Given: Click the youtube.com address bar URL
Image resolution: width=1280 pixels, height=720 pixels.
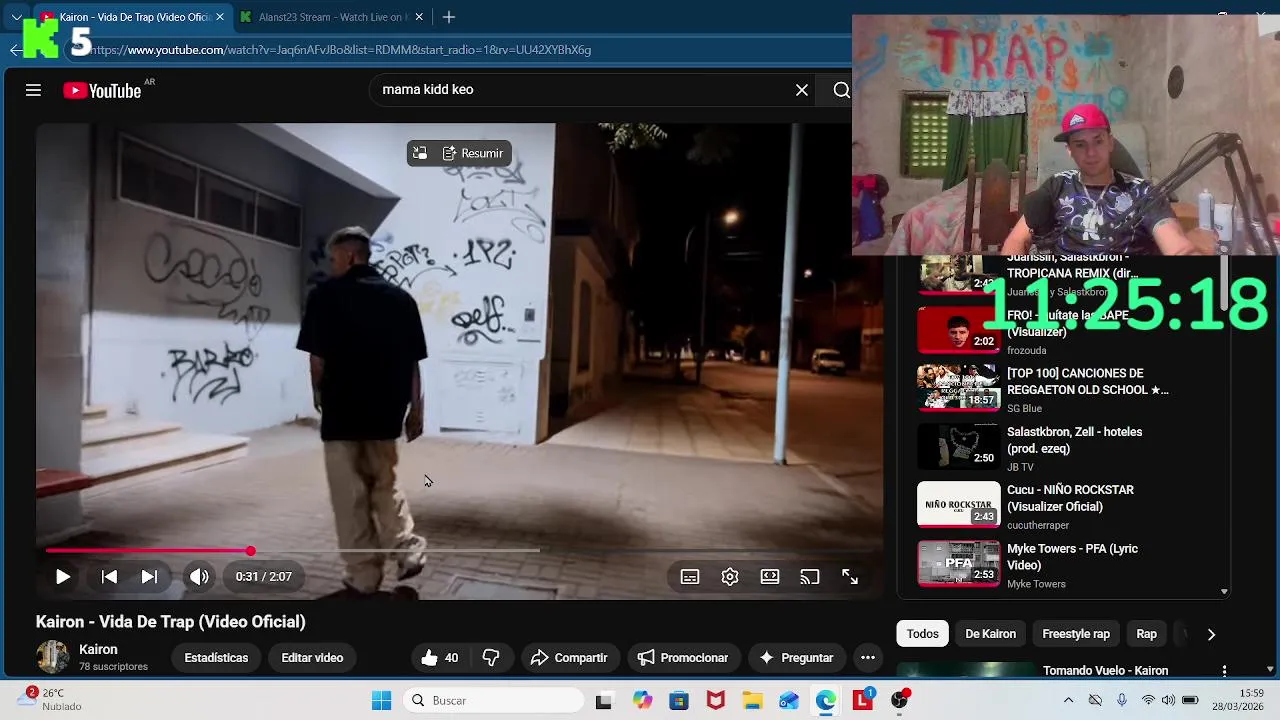Looking at the screenshot, I should pos(342,50).
